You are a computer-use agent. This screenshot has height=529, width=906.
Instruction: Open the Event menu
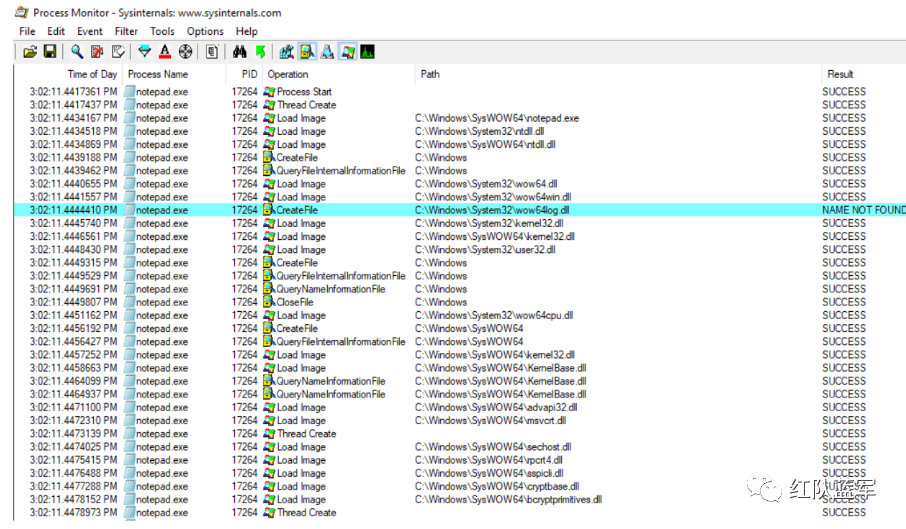[90, 31]
